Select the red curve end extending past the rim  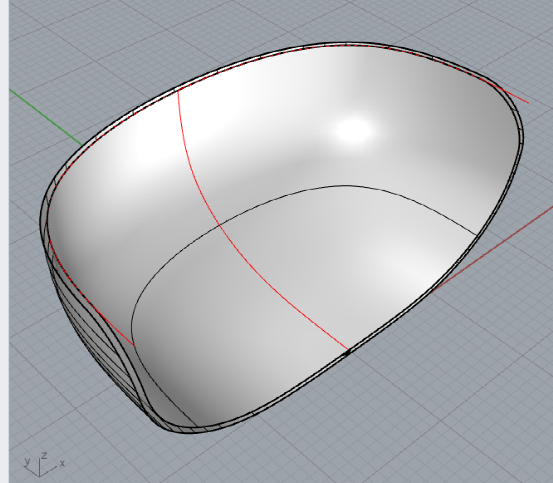(516, 96)
